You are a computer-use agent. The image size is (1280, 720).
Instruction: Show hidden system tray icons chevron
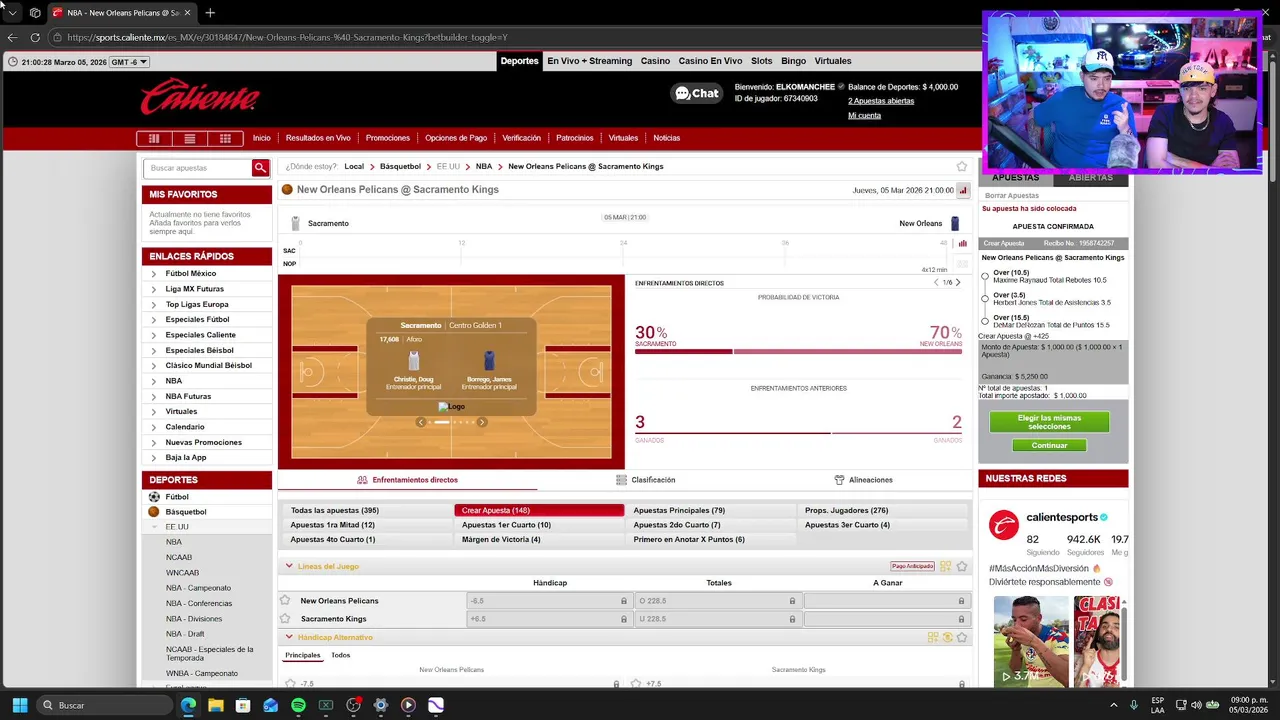pyautogui.click(x=1114, y=705)
